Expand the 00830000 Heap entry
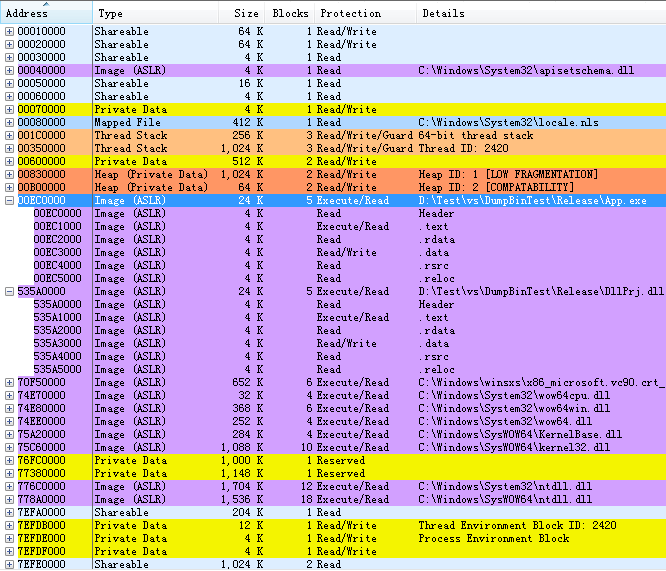 [x=10, y=174]
